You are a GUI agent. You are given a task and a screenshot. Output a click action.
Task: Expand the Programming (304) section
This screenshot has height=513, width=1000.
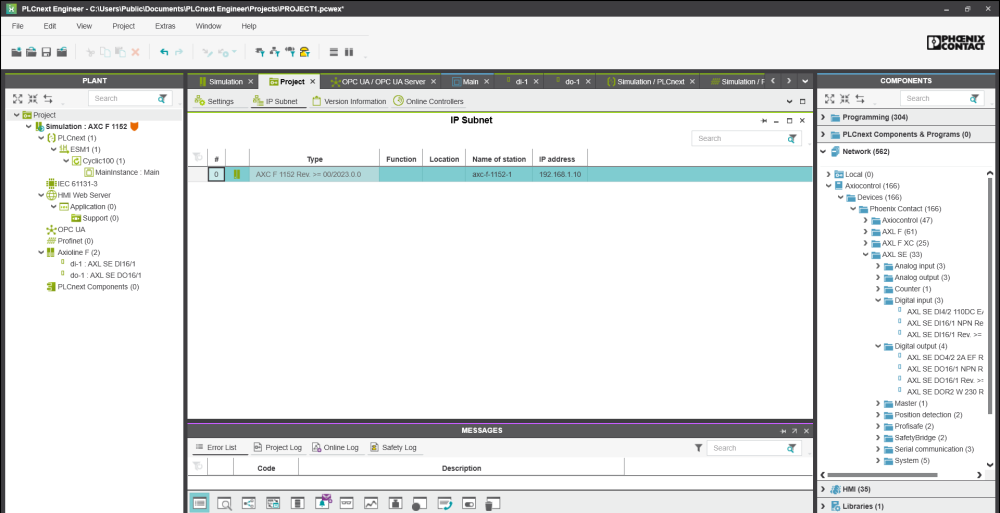point(823,117)
